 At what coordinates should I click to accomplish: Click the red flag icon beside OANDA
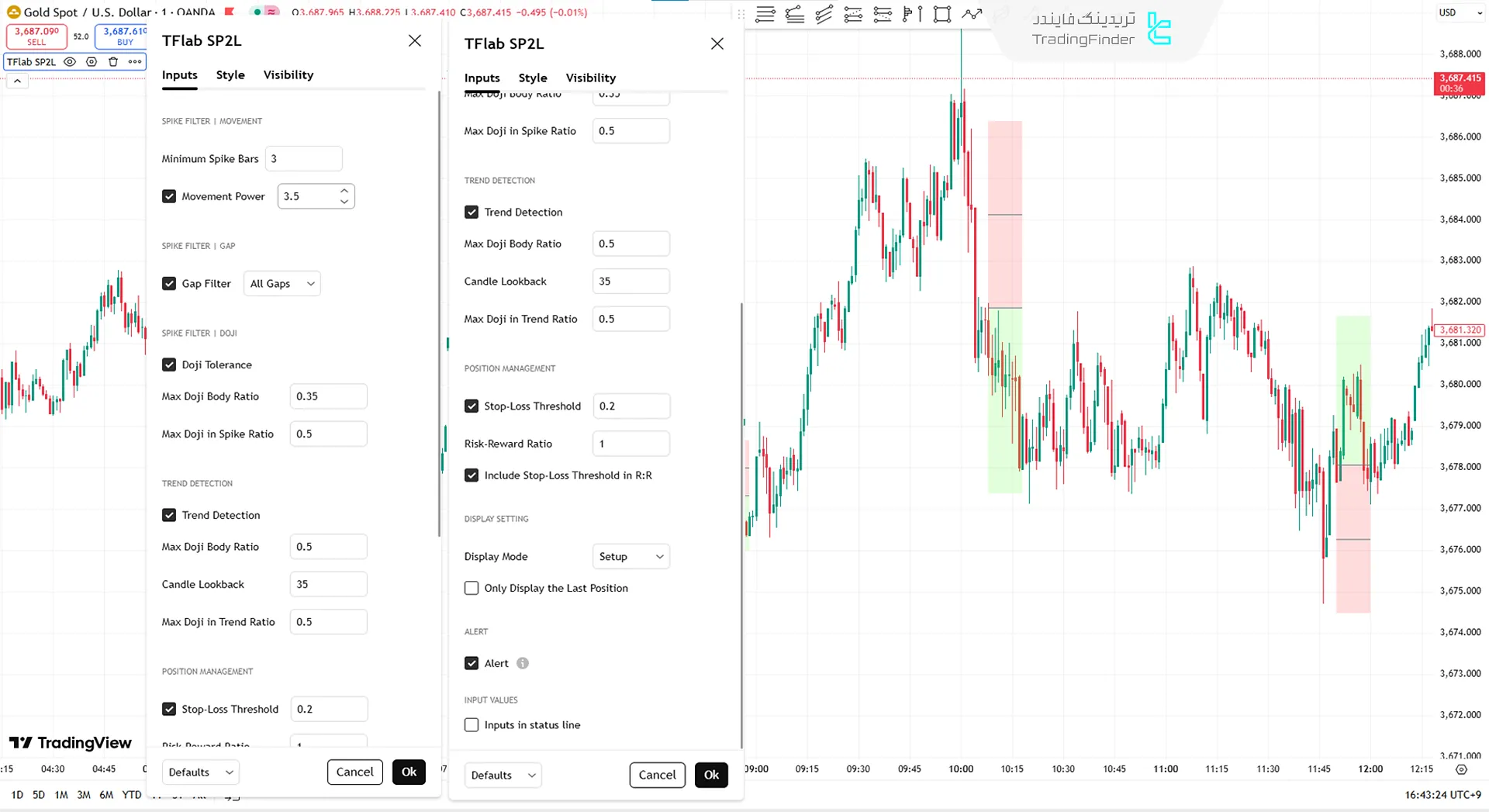(x=230, y=12)
